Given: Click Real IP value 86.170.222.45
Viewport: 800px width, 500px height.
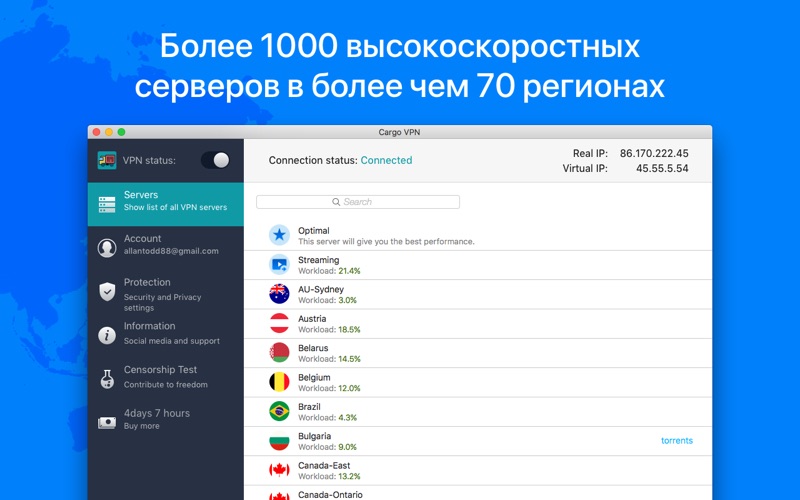Looking at the screenshot, I should (654, 154).
